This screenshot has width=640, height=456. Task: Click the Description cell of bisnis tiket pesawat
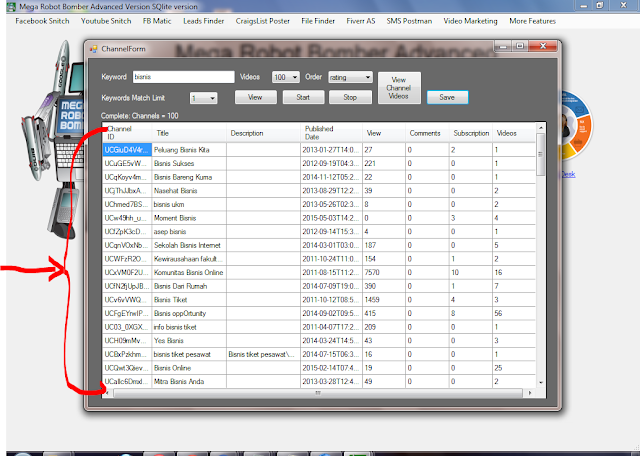[x=263, y=354]
